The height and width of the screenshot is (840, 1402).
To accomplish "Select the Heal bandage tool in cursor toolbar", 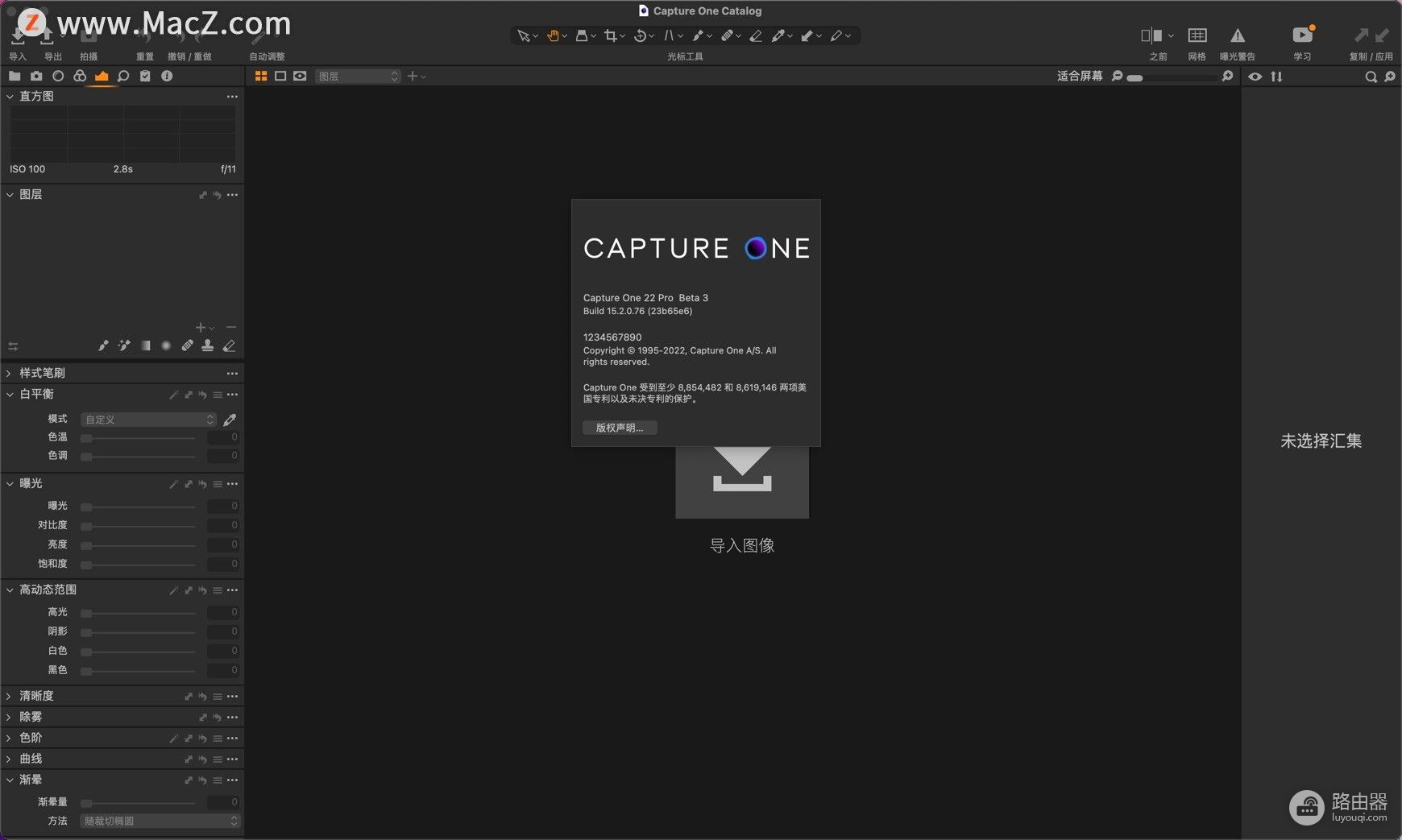I will [727, 35].
